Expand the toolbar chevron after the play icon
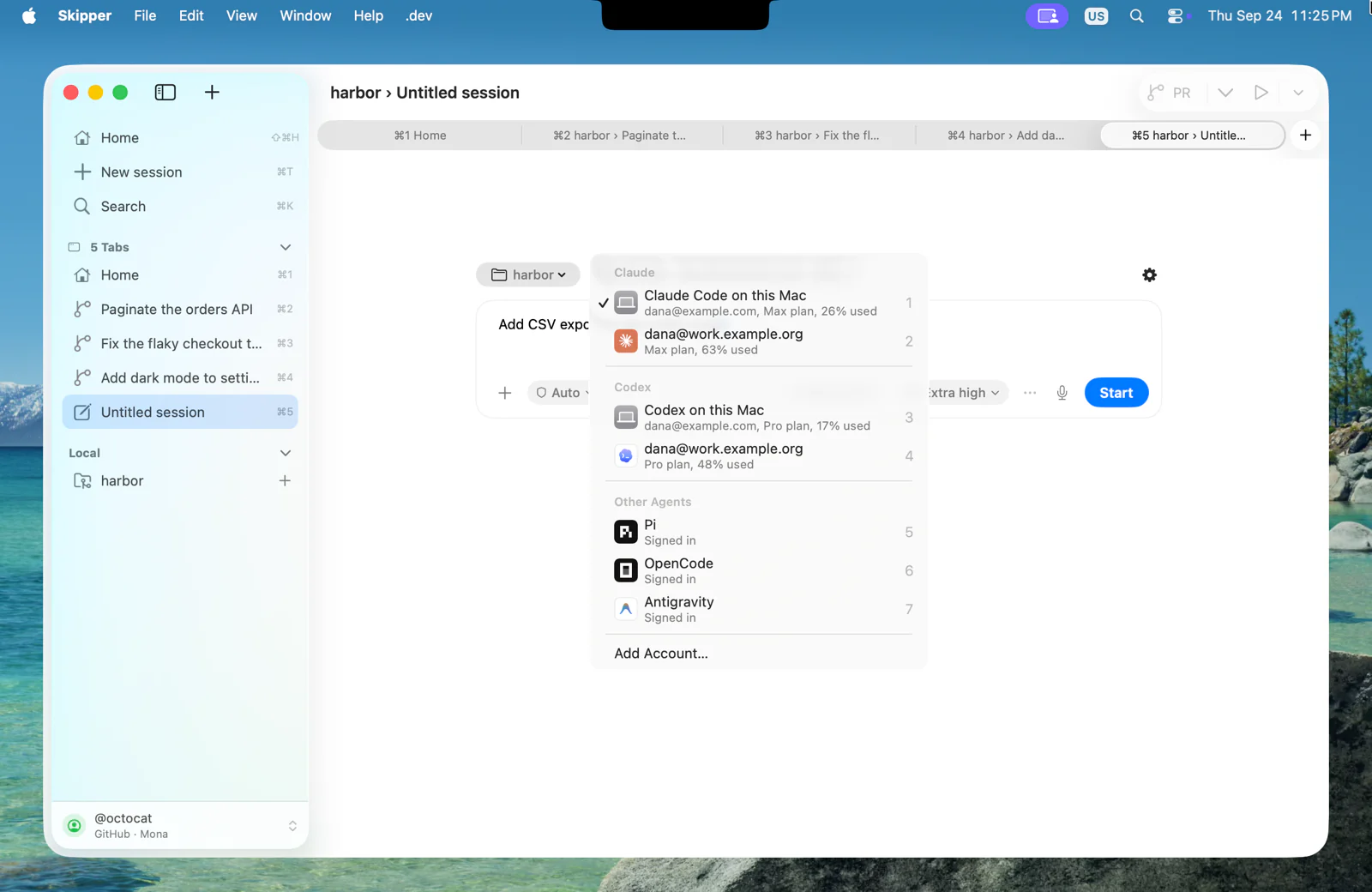Screen dimensions: 1372x892 click(x=1298, y=93)
